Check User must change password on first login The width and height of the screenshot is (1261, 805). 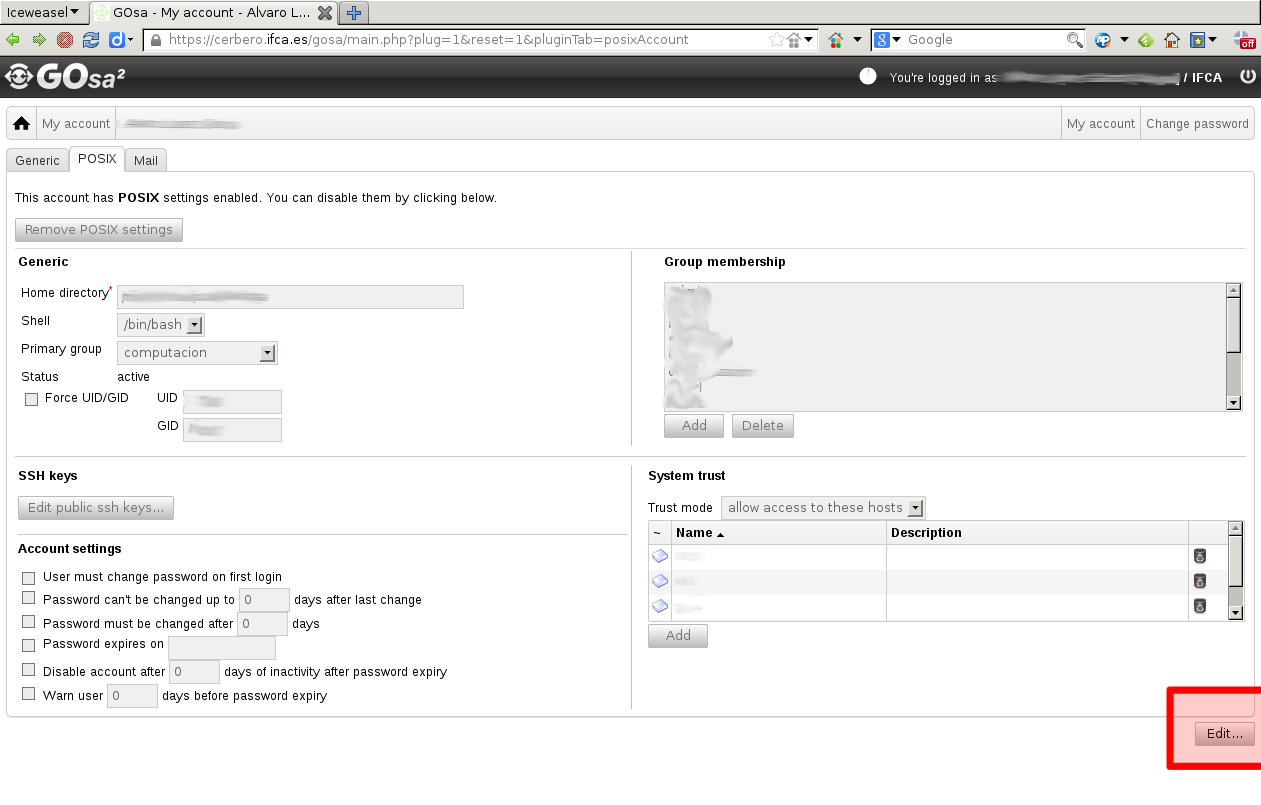(29, 578)
